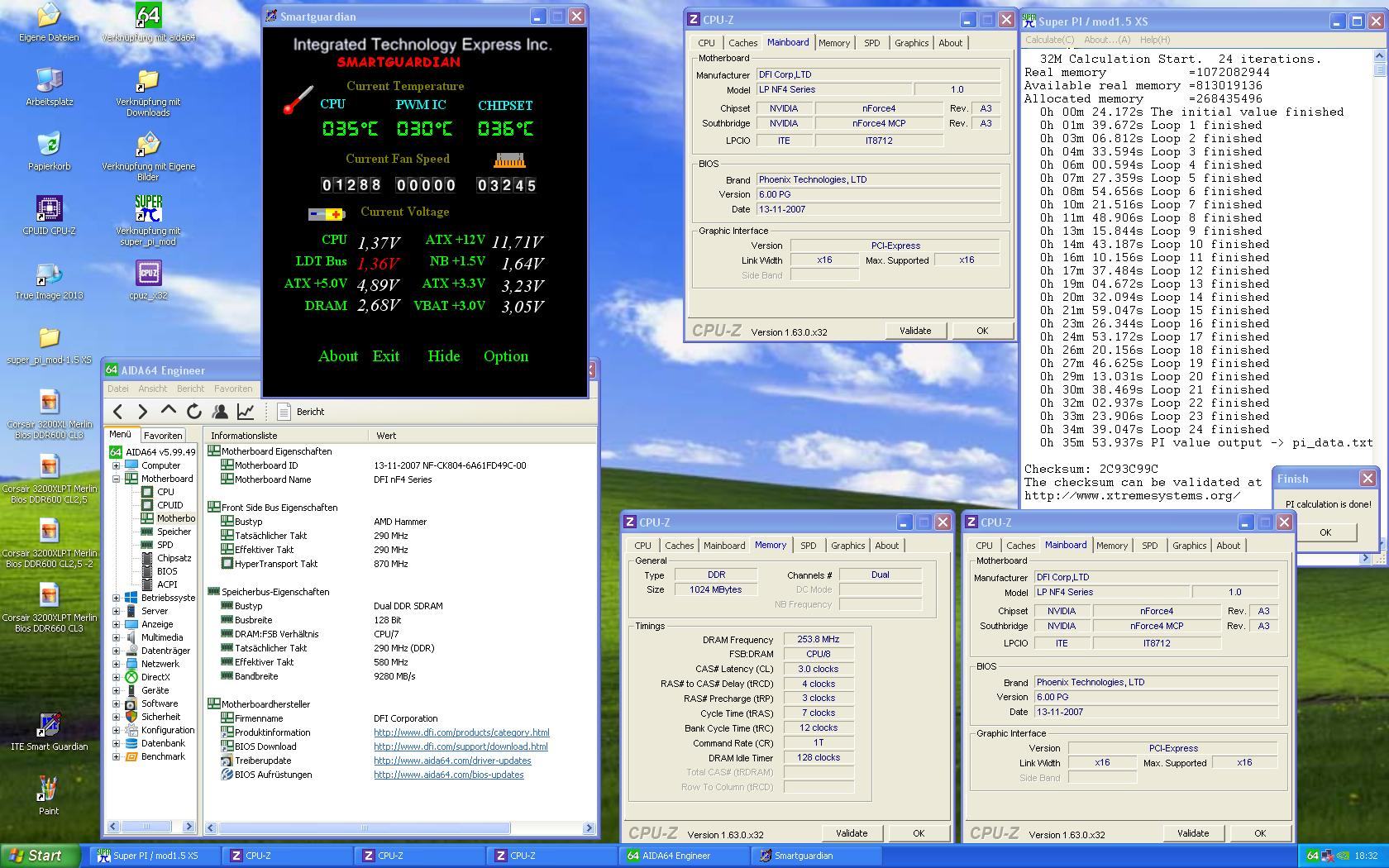Open Corsair 3200XLPT Merlin Bios DDR660 CL3 file
The width and height of the screenshot is (1389, 868).
point(49,608)
